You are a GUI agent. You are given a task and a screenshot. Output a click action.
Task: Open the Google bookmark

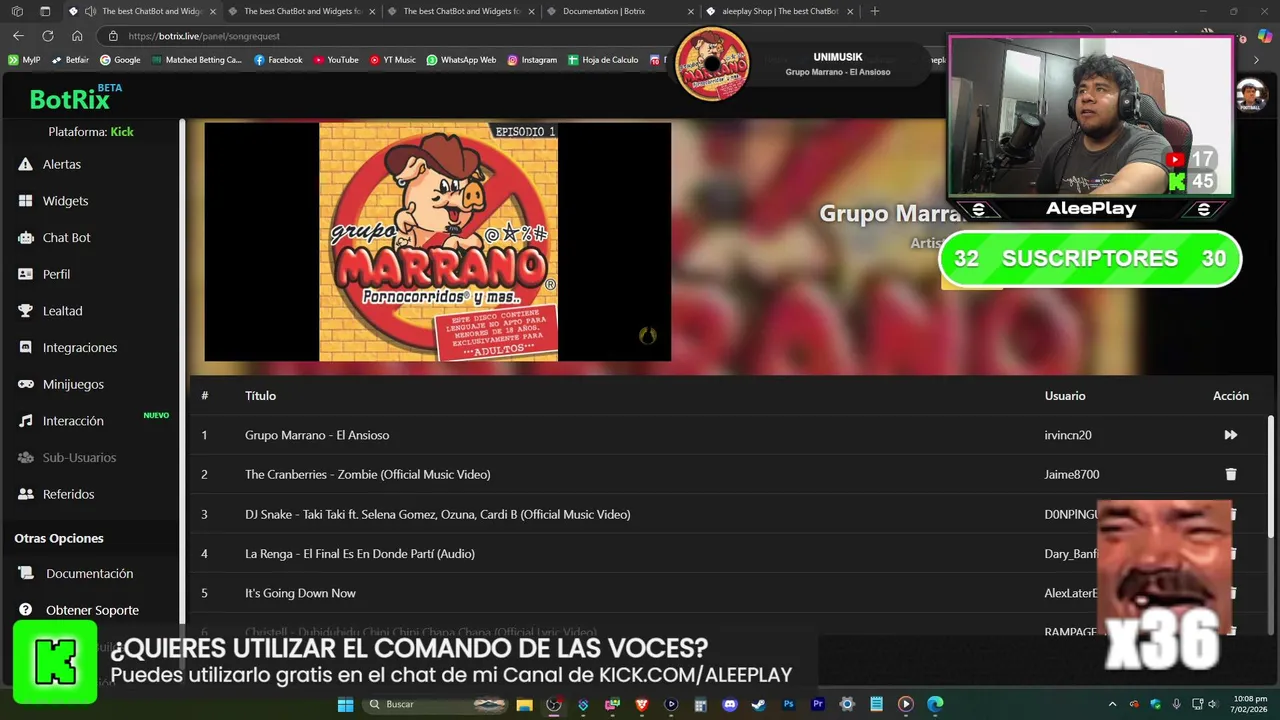click(x=120, y=60)
